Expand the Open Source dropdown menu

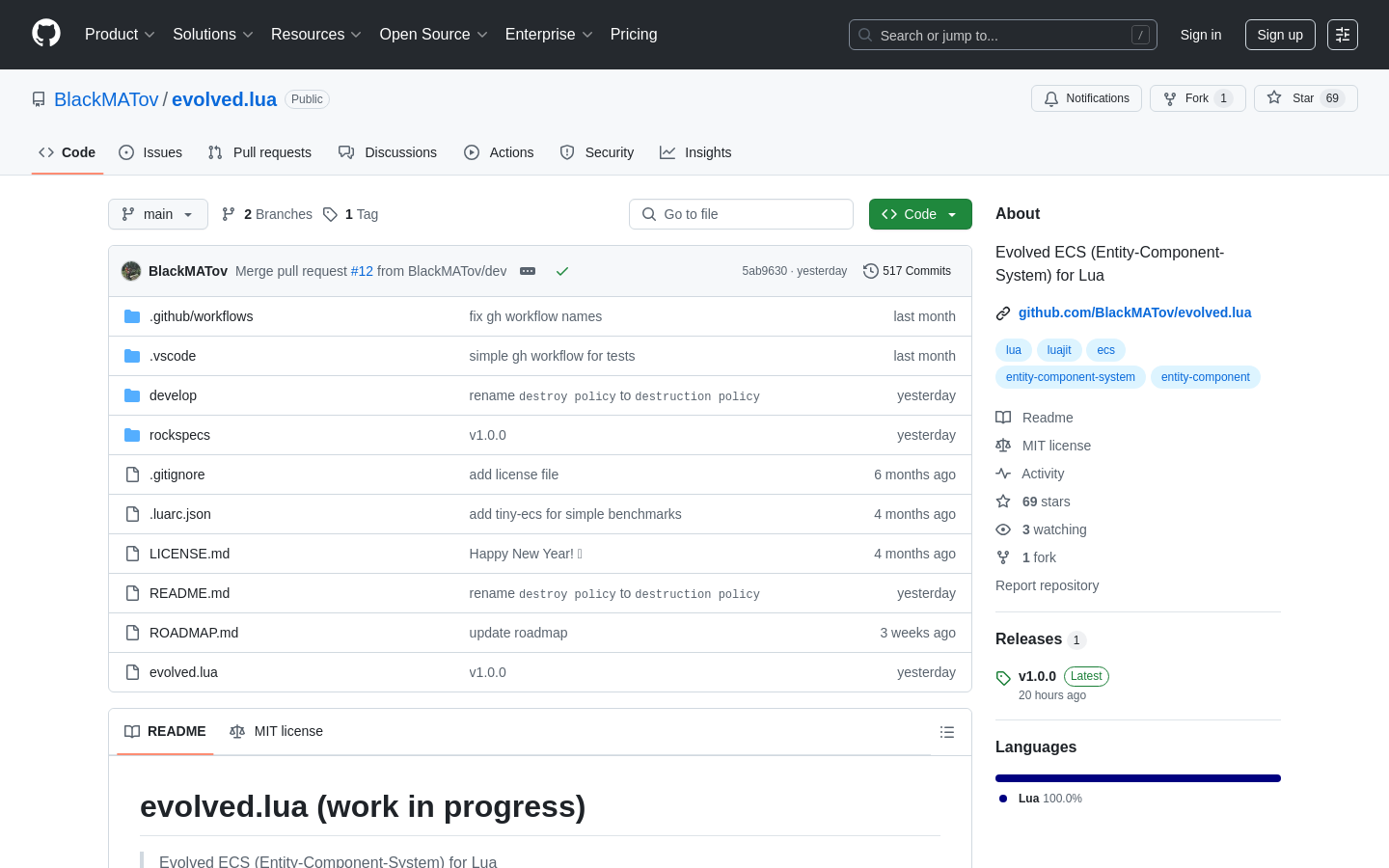tap(434, 35)
